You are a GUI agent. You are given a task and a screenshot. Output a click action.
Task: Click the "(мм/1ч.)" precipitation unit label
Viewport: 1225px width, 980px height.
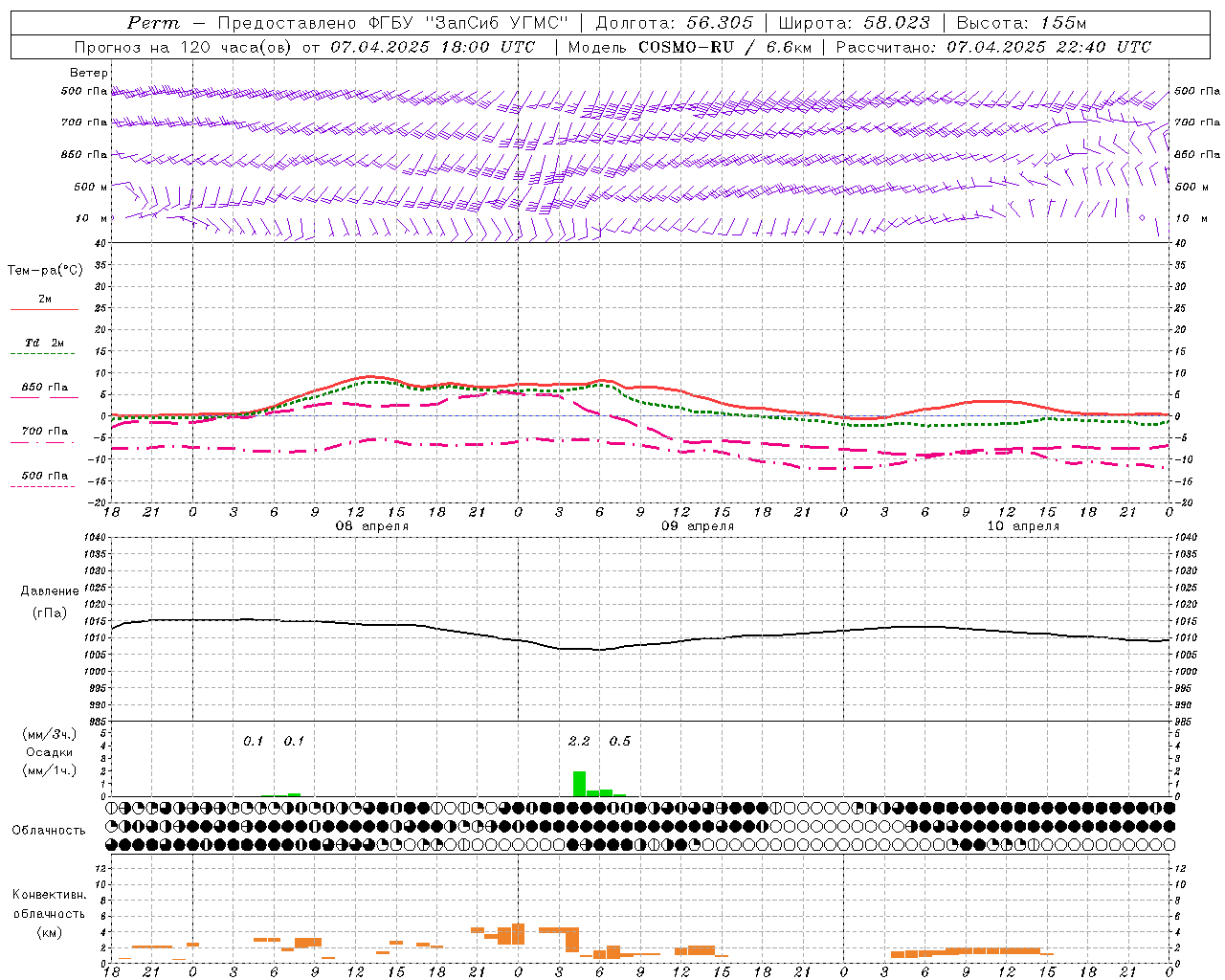pos(50,770)
